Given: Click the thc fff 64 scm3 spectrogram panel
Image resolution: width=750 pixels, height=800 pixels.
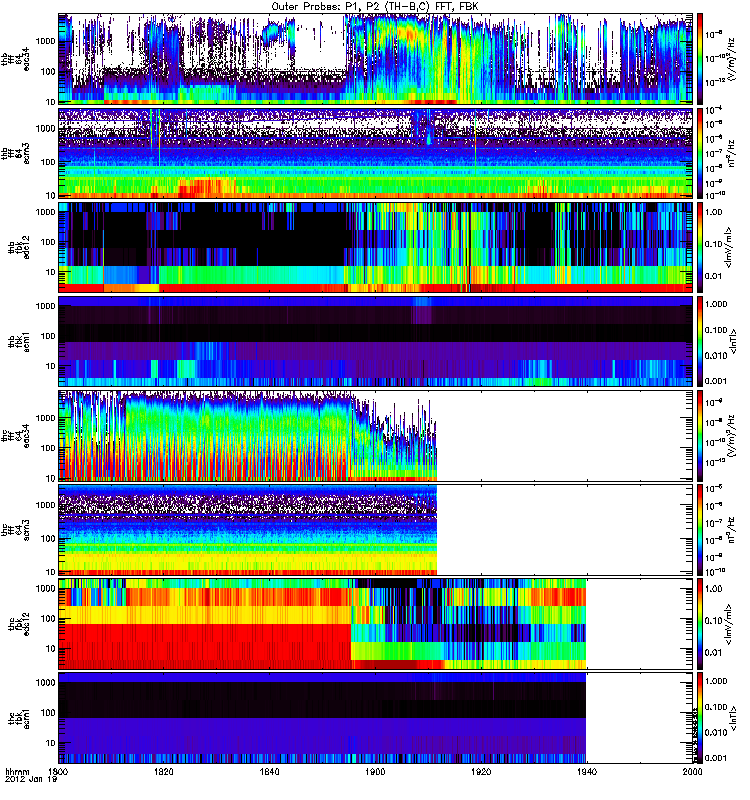Looking at the screenshot, I should pyautogui.click(x=375, y=530).
